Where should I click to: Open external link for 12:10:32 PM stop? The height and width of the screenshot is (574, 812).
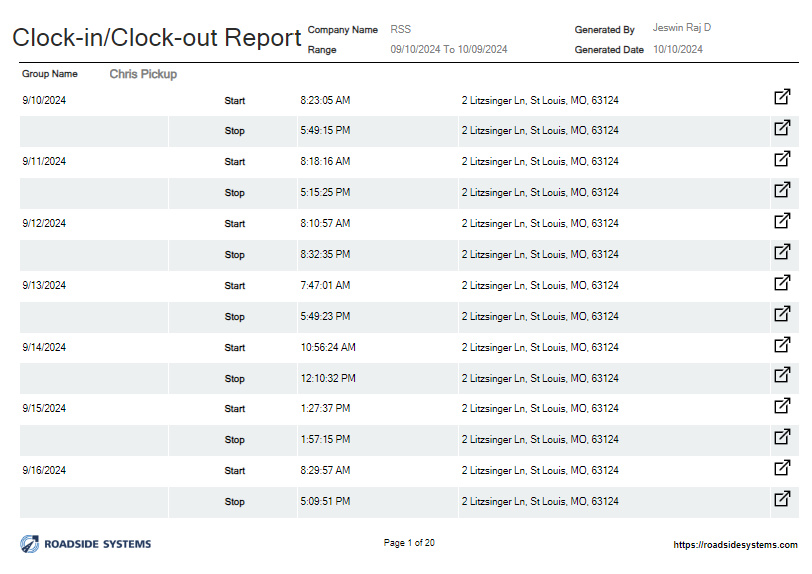click(x=782, y=375)
